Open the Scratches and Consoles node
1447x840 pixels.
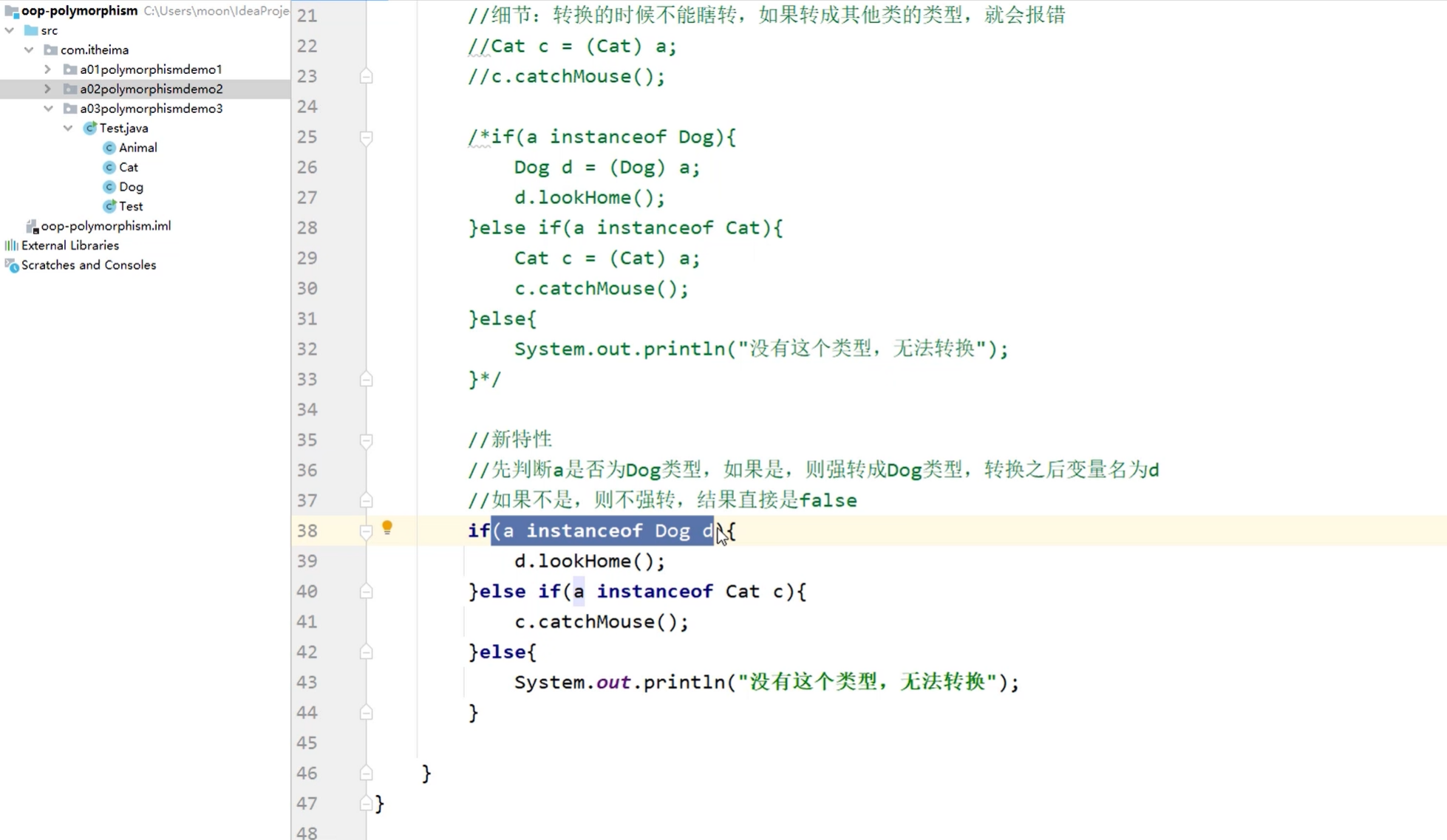pos(88,265)
